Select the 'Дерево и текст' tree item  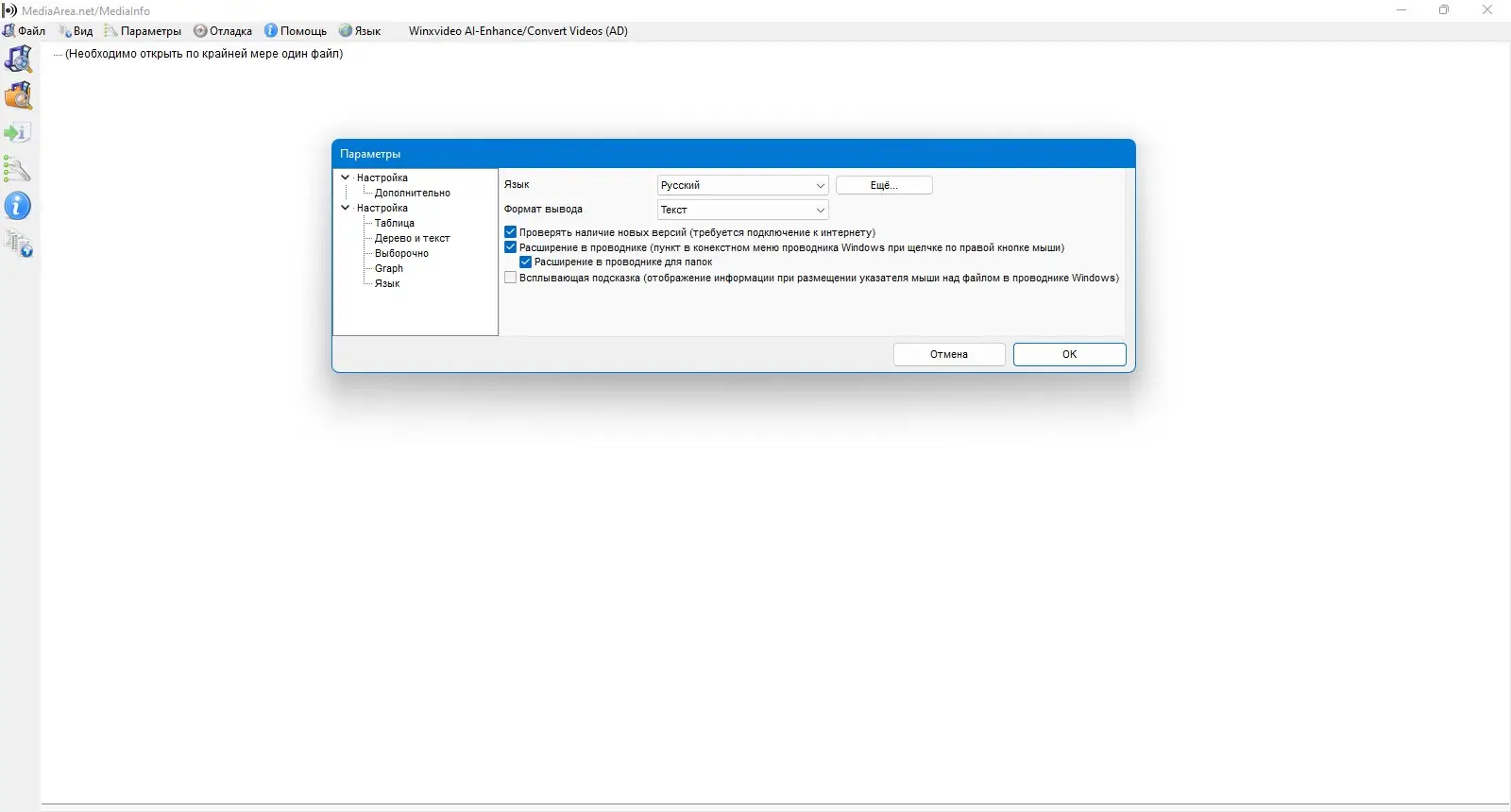click(x=413, y=238)
